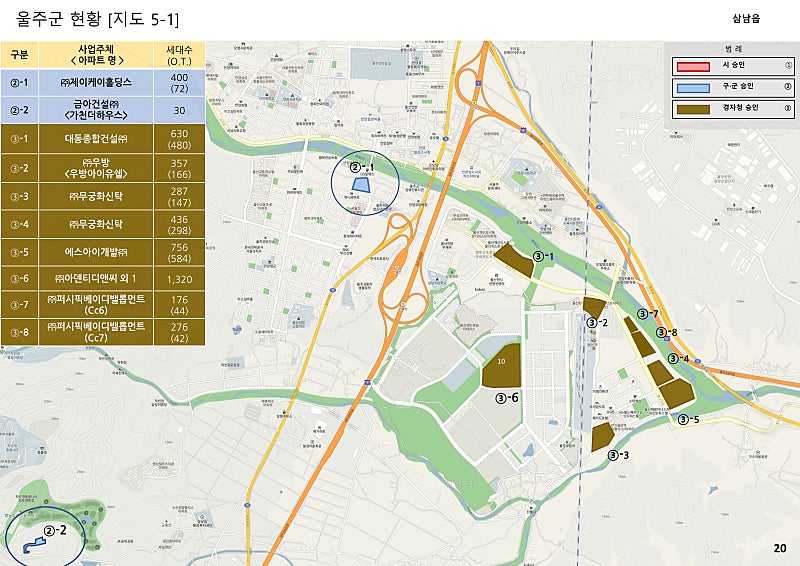800x566 pixels.
Task: Click the brown ③-3 parcel on map
Action: [603, 437]
